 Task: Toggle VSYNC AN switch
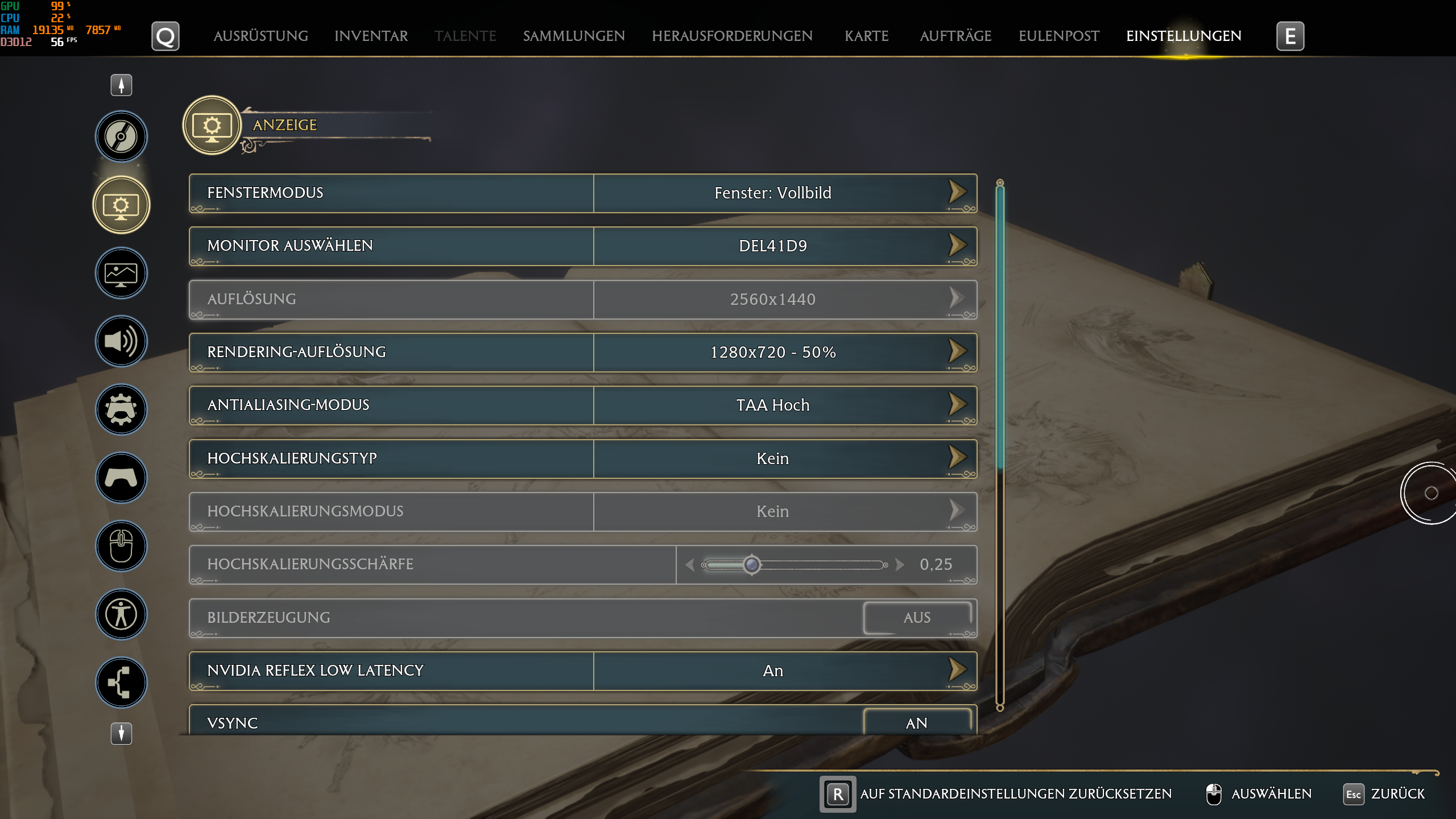pyautogui.click(x=917, y=723)
